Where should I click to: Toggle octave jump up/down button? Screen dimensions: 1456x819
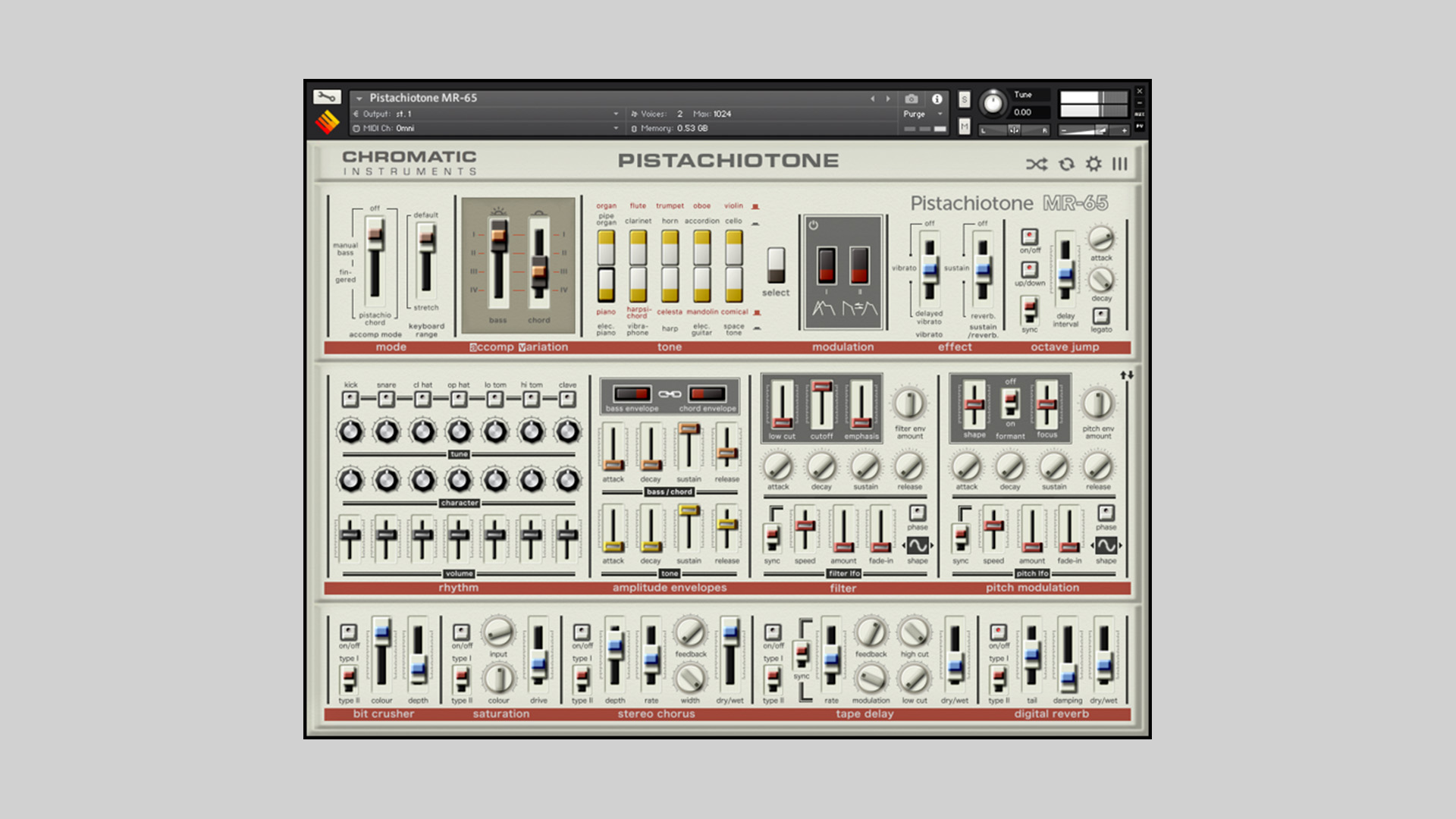1029,270
